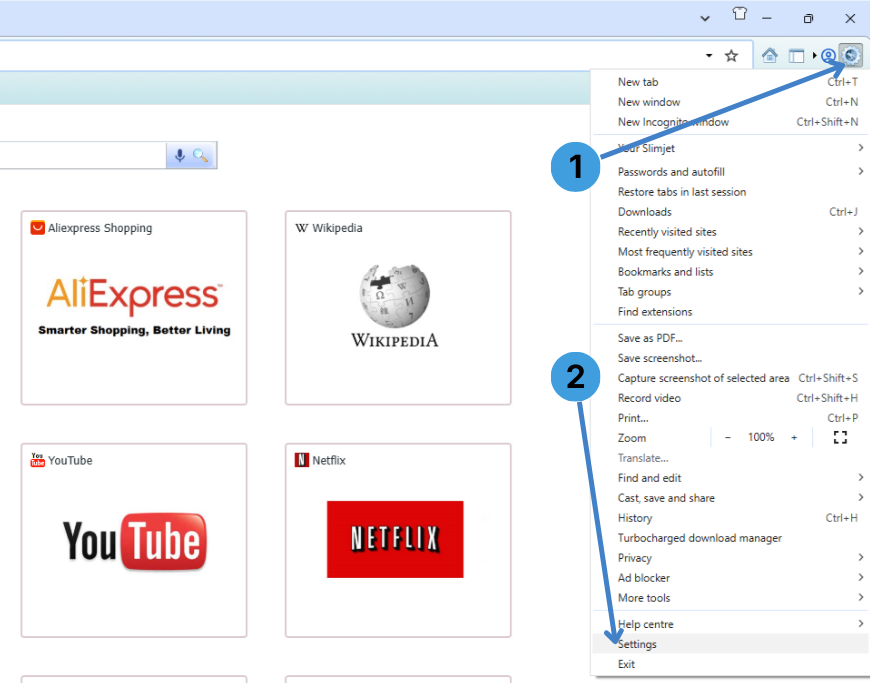Select Capture screenshot of selected area
The width and height of the screenshot is (872, 683).
point(730,378)
